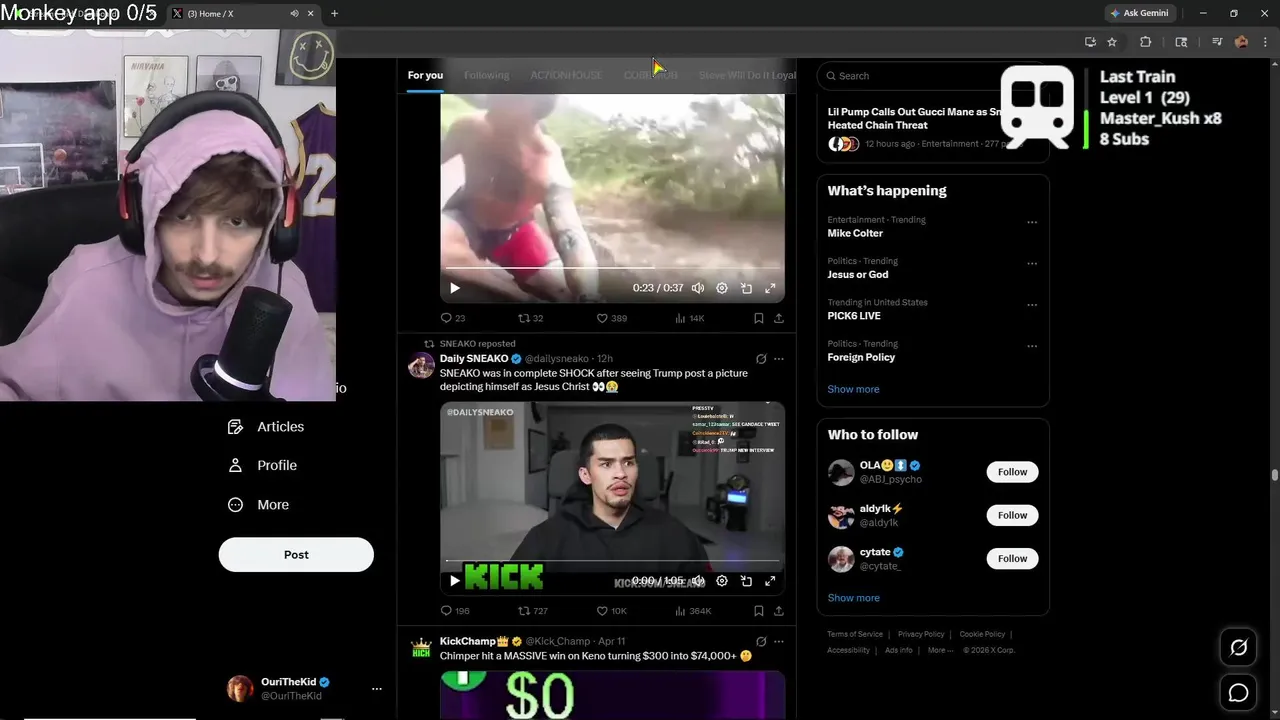Show more under Who to follow
1280x720 pixels.
tap(853, 598)
